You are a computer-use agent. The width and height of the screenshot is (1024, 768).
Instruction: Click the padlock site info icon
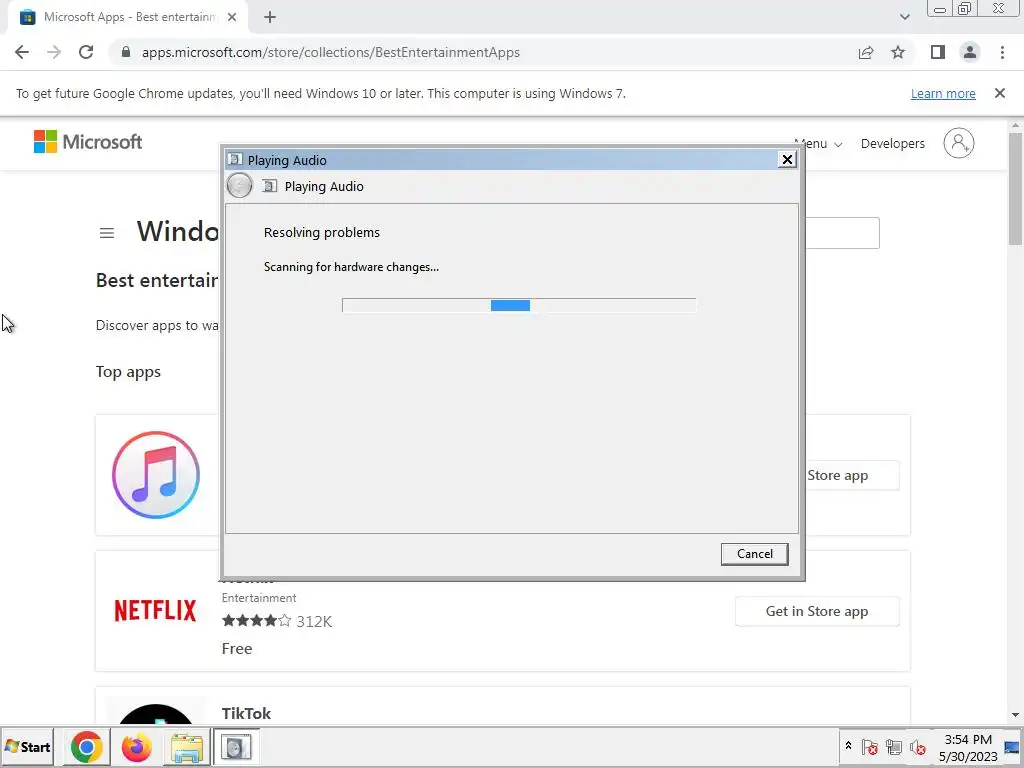pyautogui.click(x=126, y=52)
